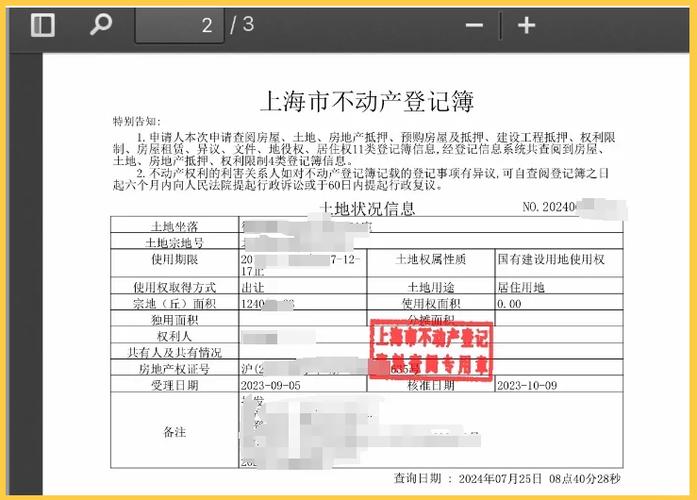697x500 pixels.
Task: Click the 共有人及共有情况 label
Action: point(174,353)
